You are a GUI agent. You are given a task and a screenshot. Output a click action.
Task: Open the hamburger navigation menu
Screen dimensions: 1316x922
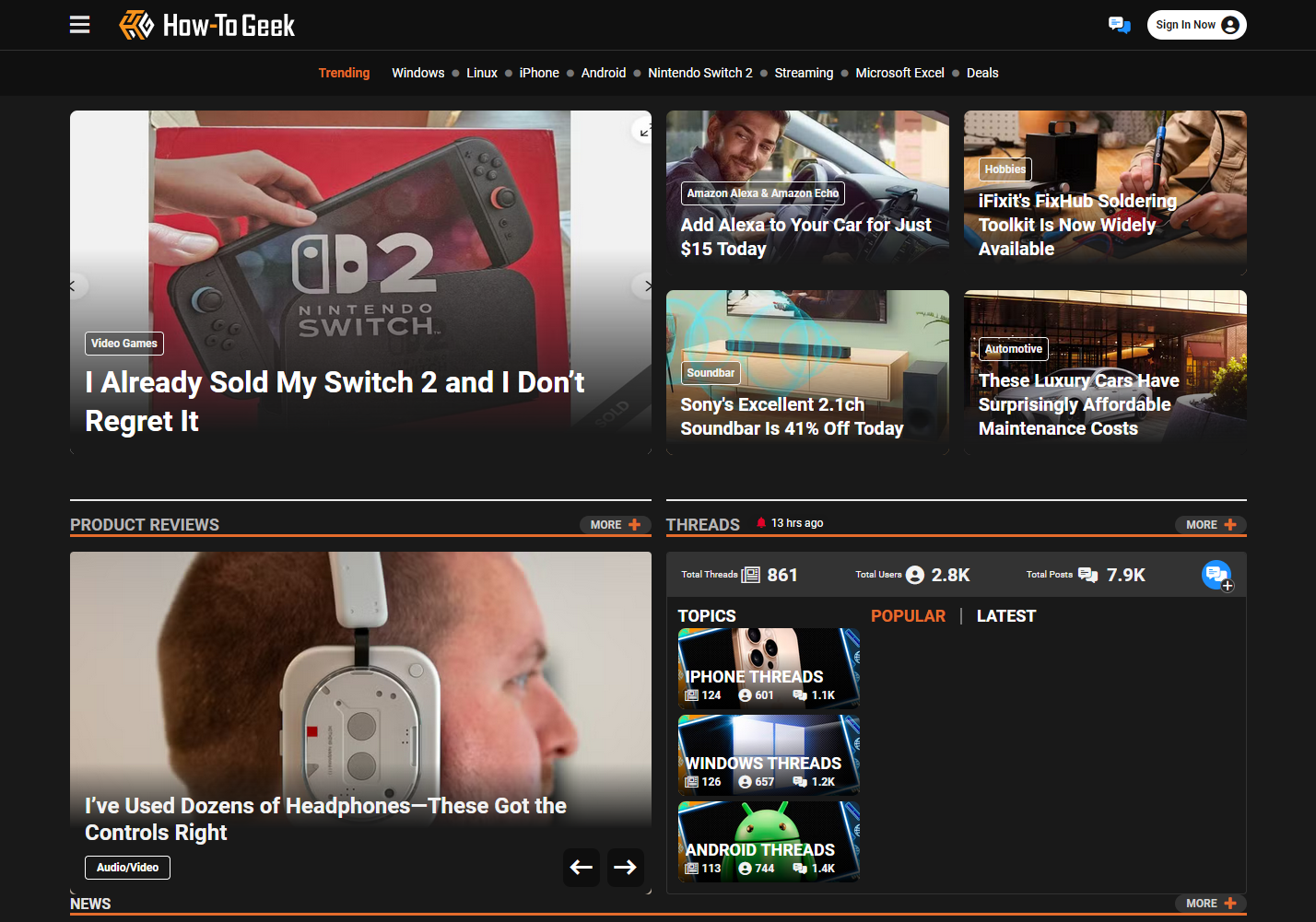tap(80, 25)
